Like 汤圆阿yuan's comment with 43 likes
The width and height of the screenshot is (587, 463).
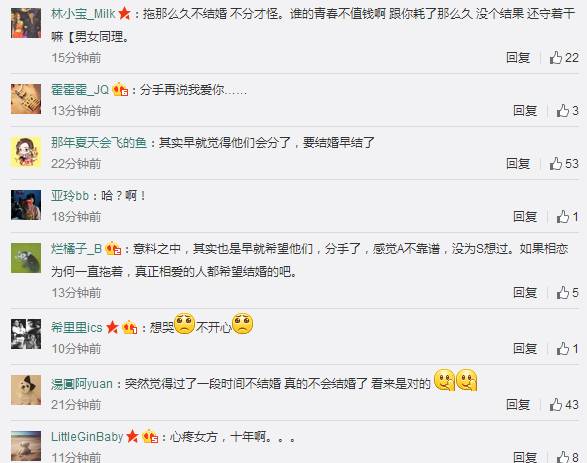coord(564,405)
